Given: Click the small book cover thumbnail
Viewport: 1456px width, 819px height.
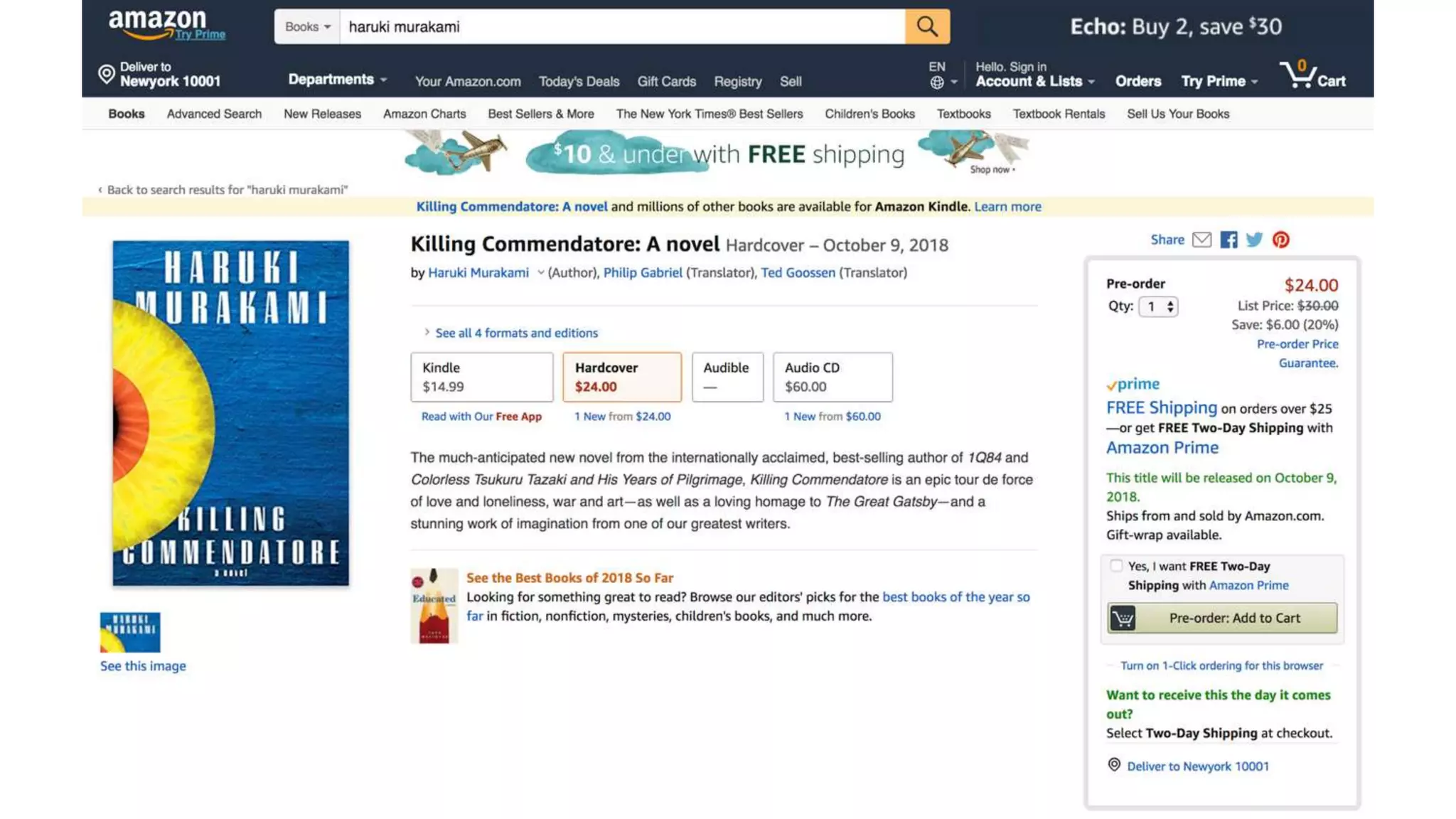Looking at the screenshot, I should [130, 632].
